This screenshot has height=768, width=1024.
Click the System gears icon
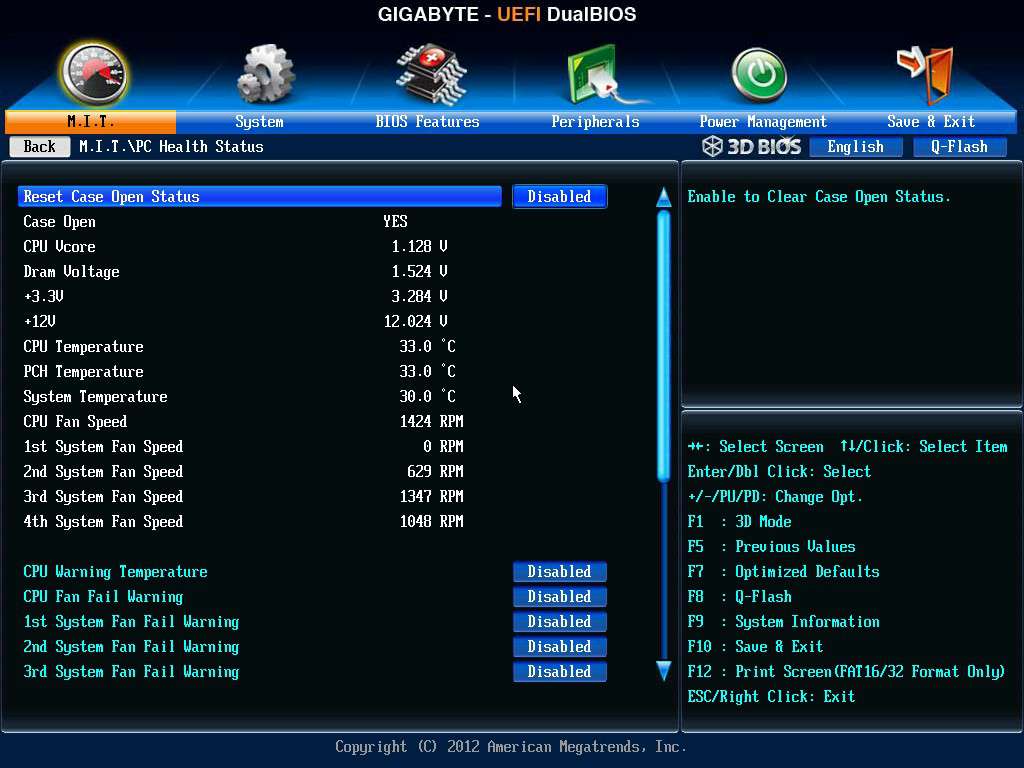pos(264,74)
